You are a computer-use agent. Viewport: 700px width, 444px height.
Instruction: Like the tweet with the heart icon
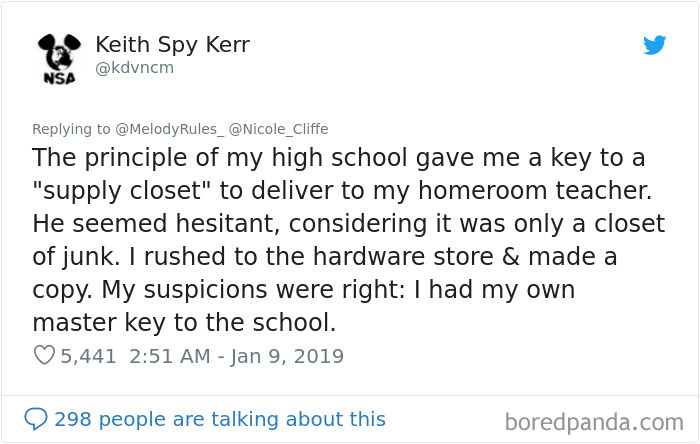(44, 355)
